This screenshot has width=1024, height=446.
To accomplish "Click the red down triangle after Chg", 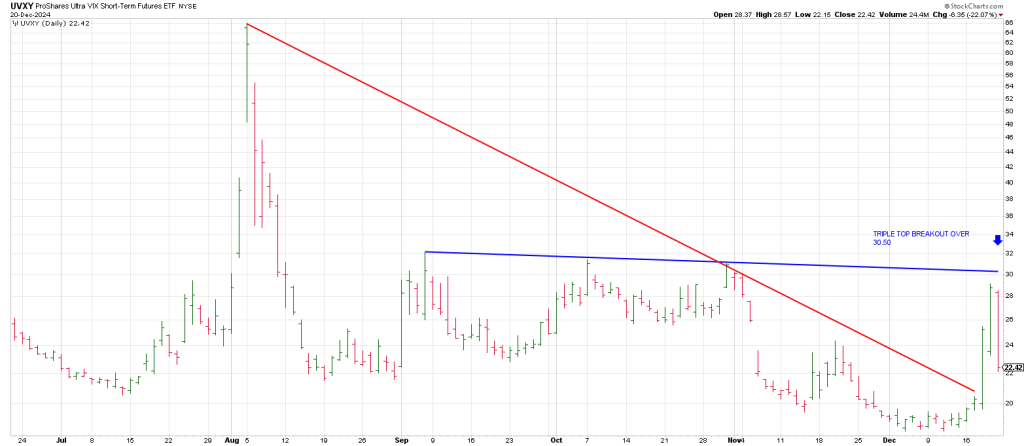I will pyautogui.click(x=1002, y=15).
